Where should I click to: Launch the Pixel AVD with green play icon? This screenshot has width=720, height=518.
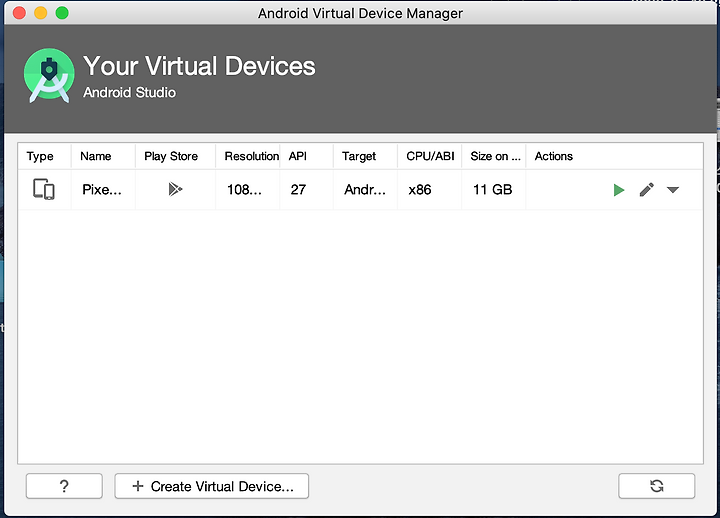pos(619,190)
